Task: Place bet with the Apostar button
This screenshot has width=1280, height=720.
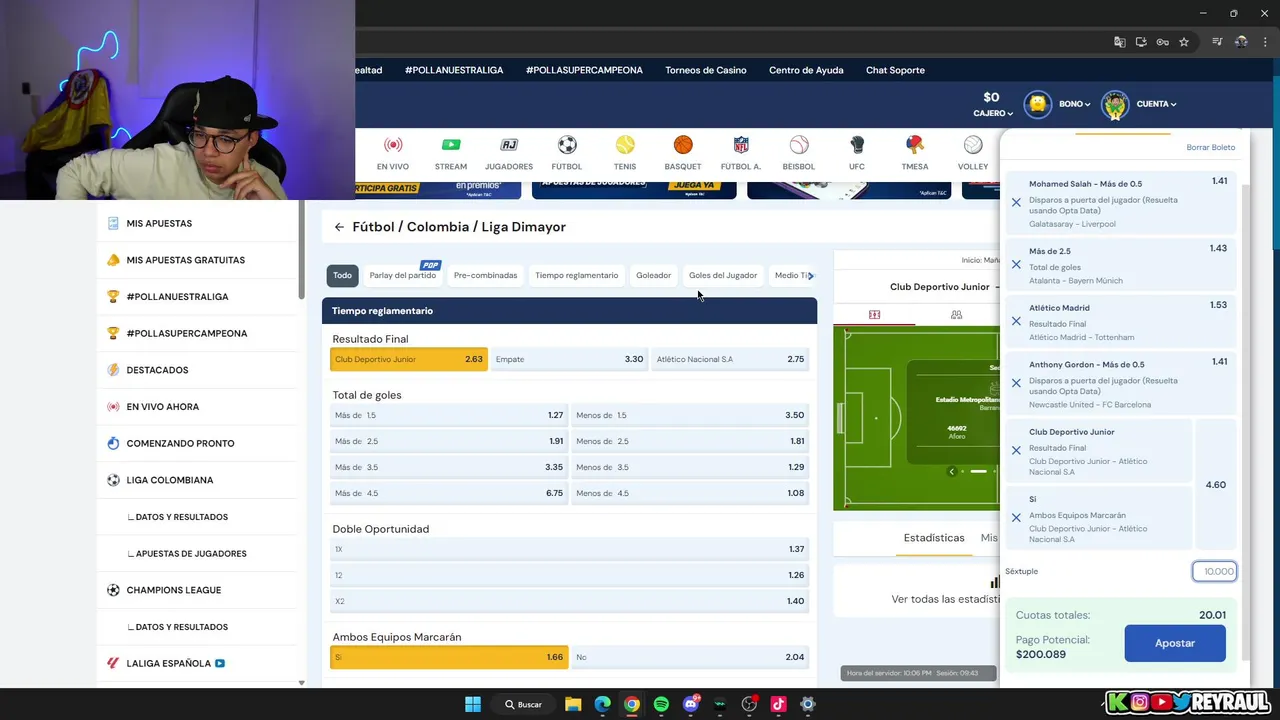Action: click(1175, 643)
